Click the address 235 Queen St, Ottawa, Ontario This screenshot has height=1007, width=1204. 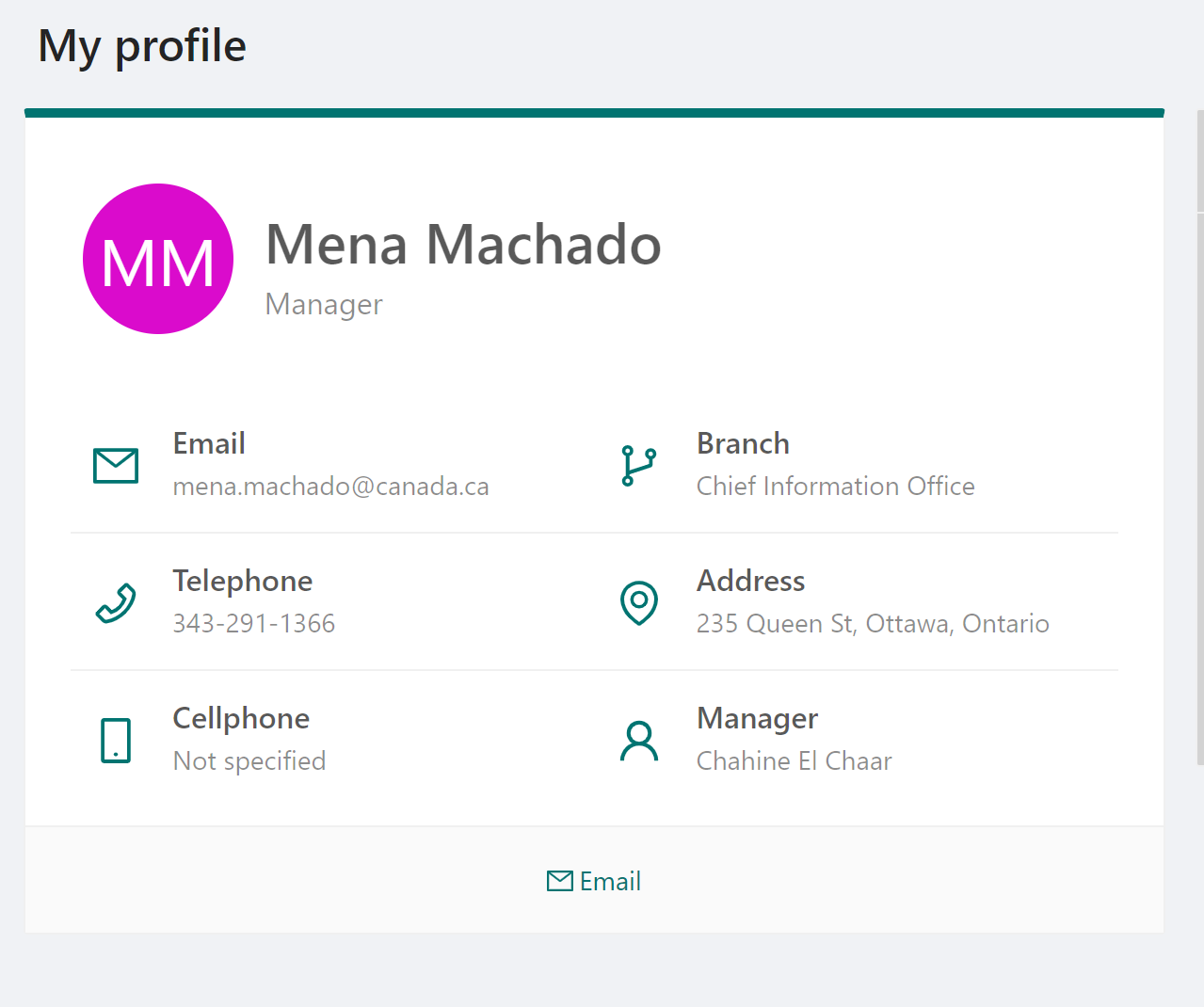tap(873, 624)
